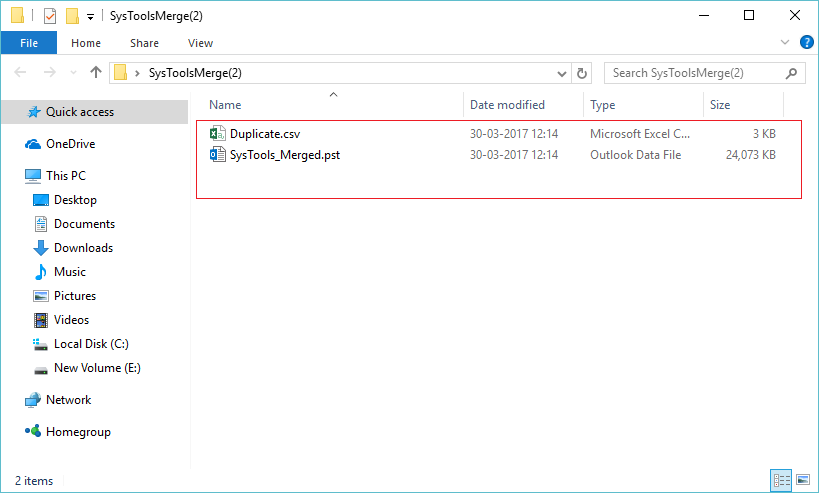The width and height of the screenshot is (819, 493).
Task: Click the New folder icon in the title bar
Action: tap(72, 16)
